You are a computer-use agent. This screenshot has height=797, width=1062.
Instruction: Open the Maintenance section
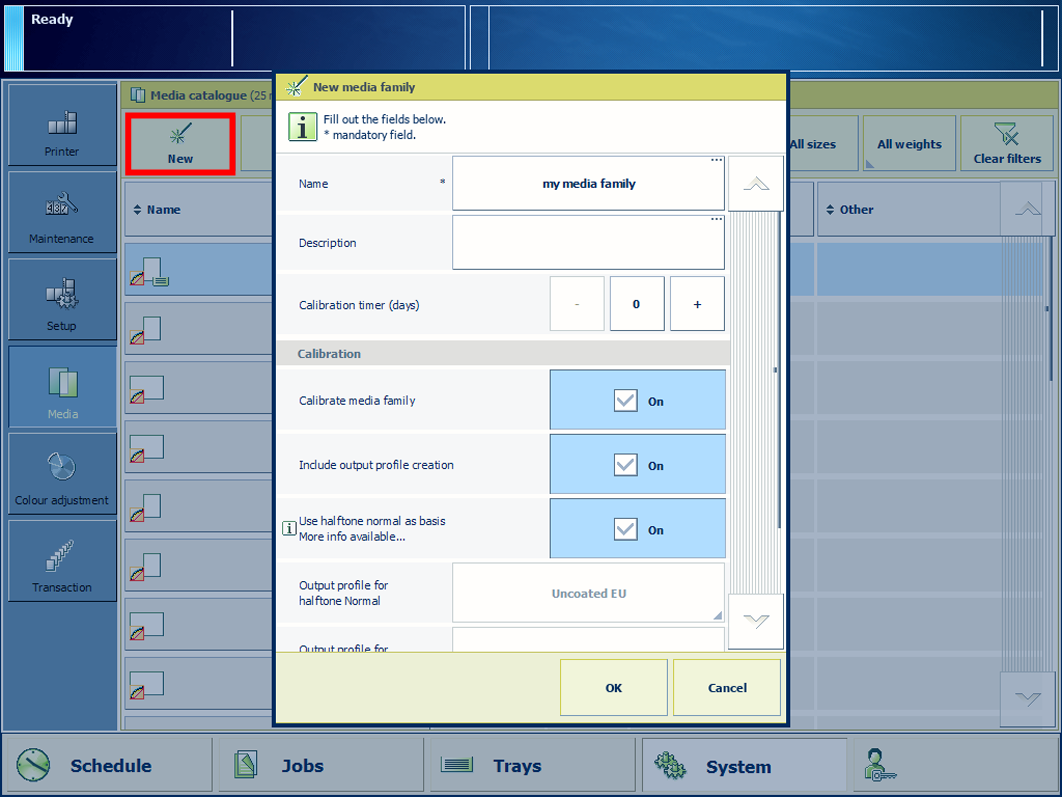(x=62, y=212)
